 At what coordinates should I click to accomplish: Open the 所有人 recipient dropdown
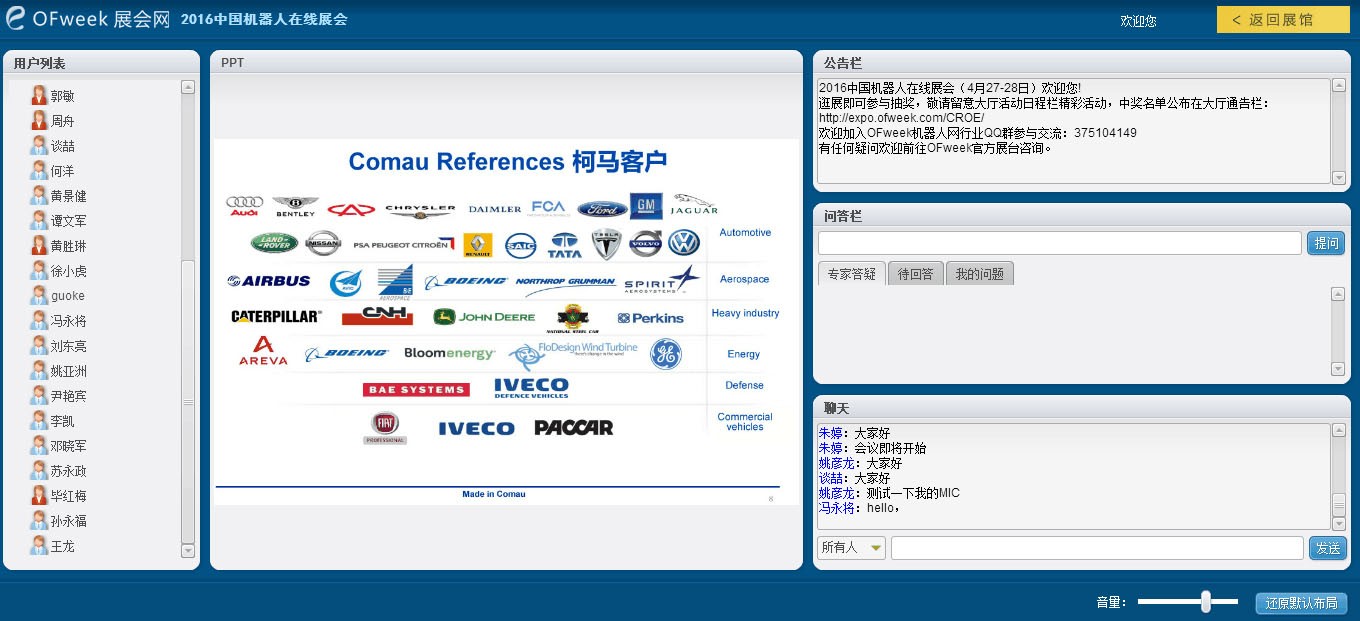pyautogui.click(x=851, y=548)
